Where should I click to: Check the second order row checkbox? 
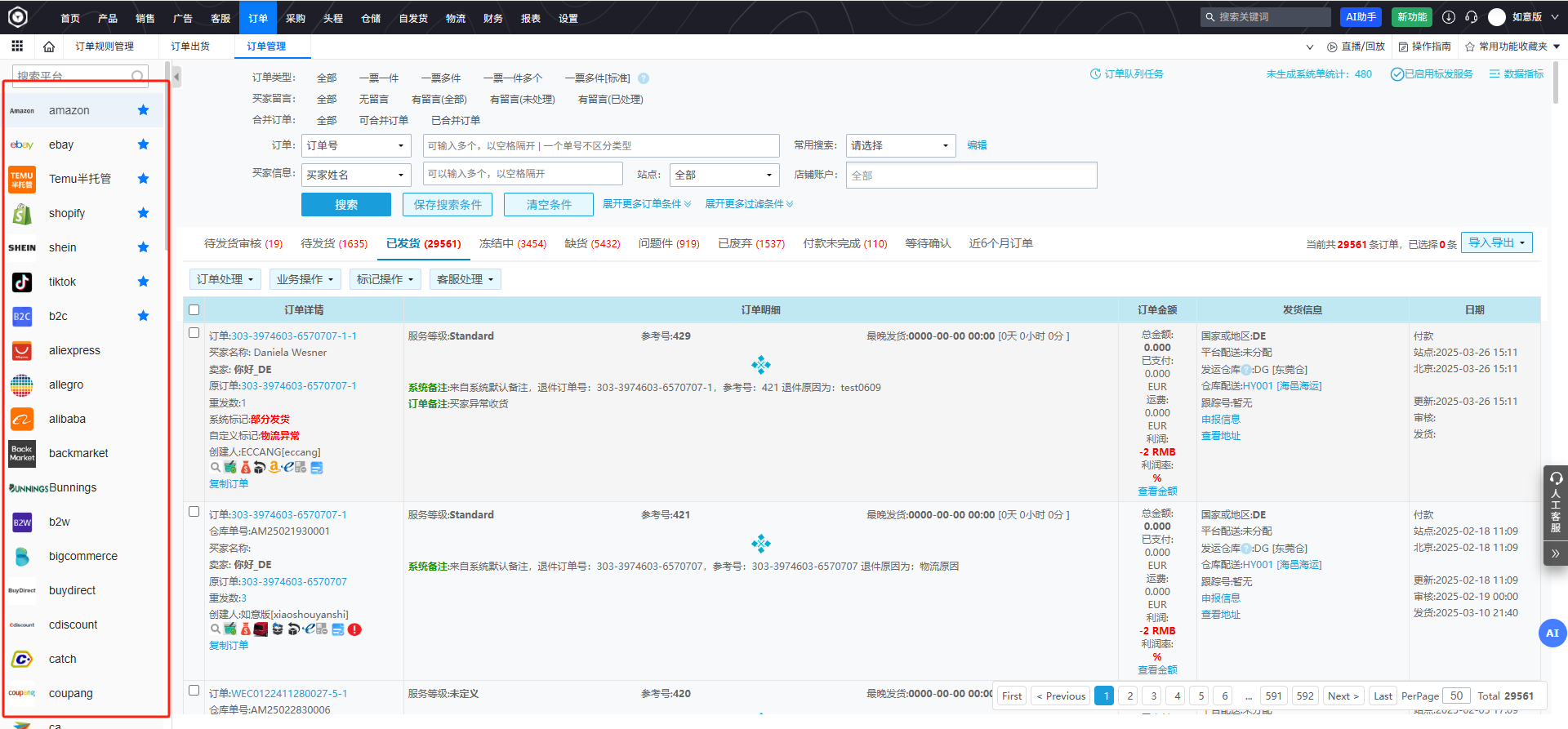click(194, 512)
